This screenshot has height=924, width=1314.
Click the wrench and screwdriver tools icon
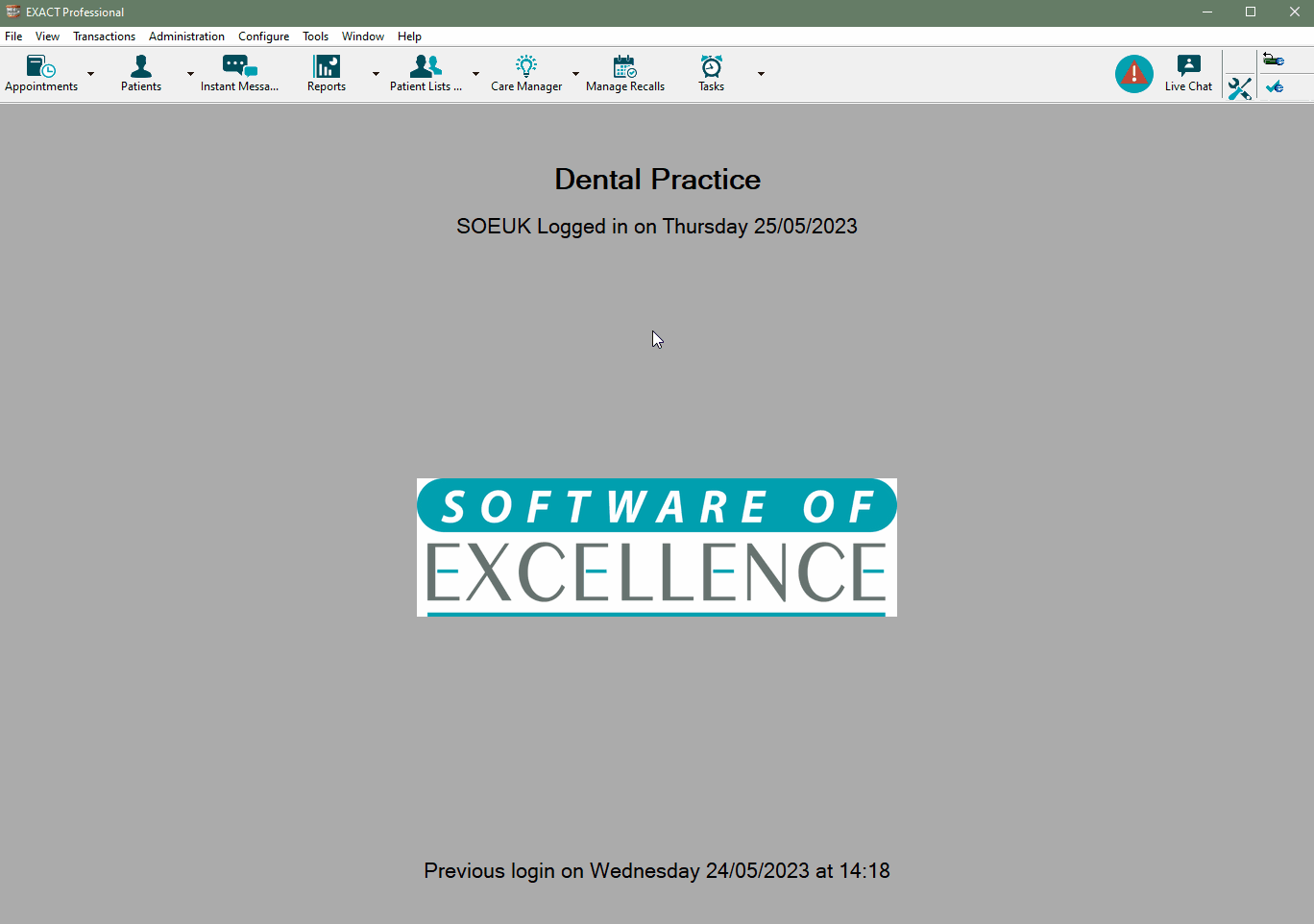coord(1239,88)
